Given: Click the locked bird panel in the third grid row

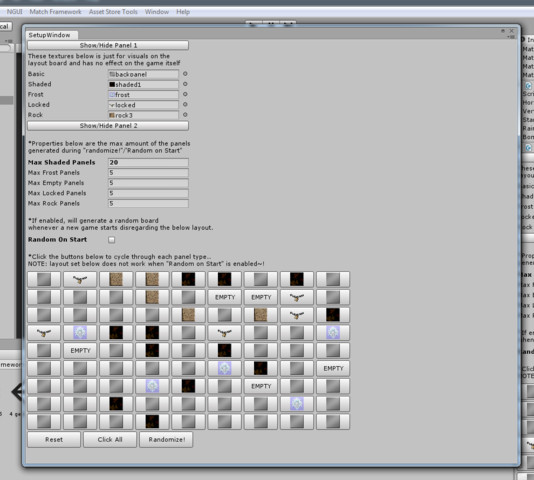Looking at the screenshot, I should click(x=297, y=315).
